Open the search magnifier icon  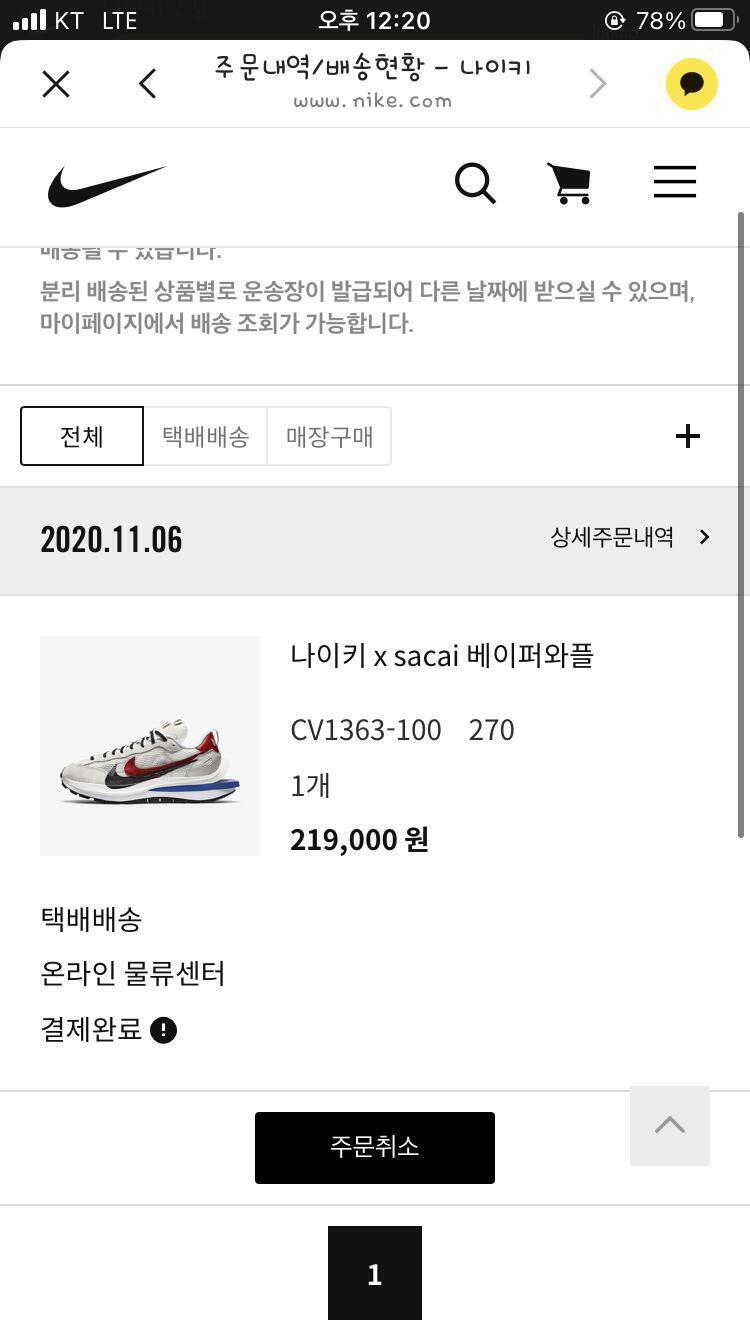coord(475,184)
